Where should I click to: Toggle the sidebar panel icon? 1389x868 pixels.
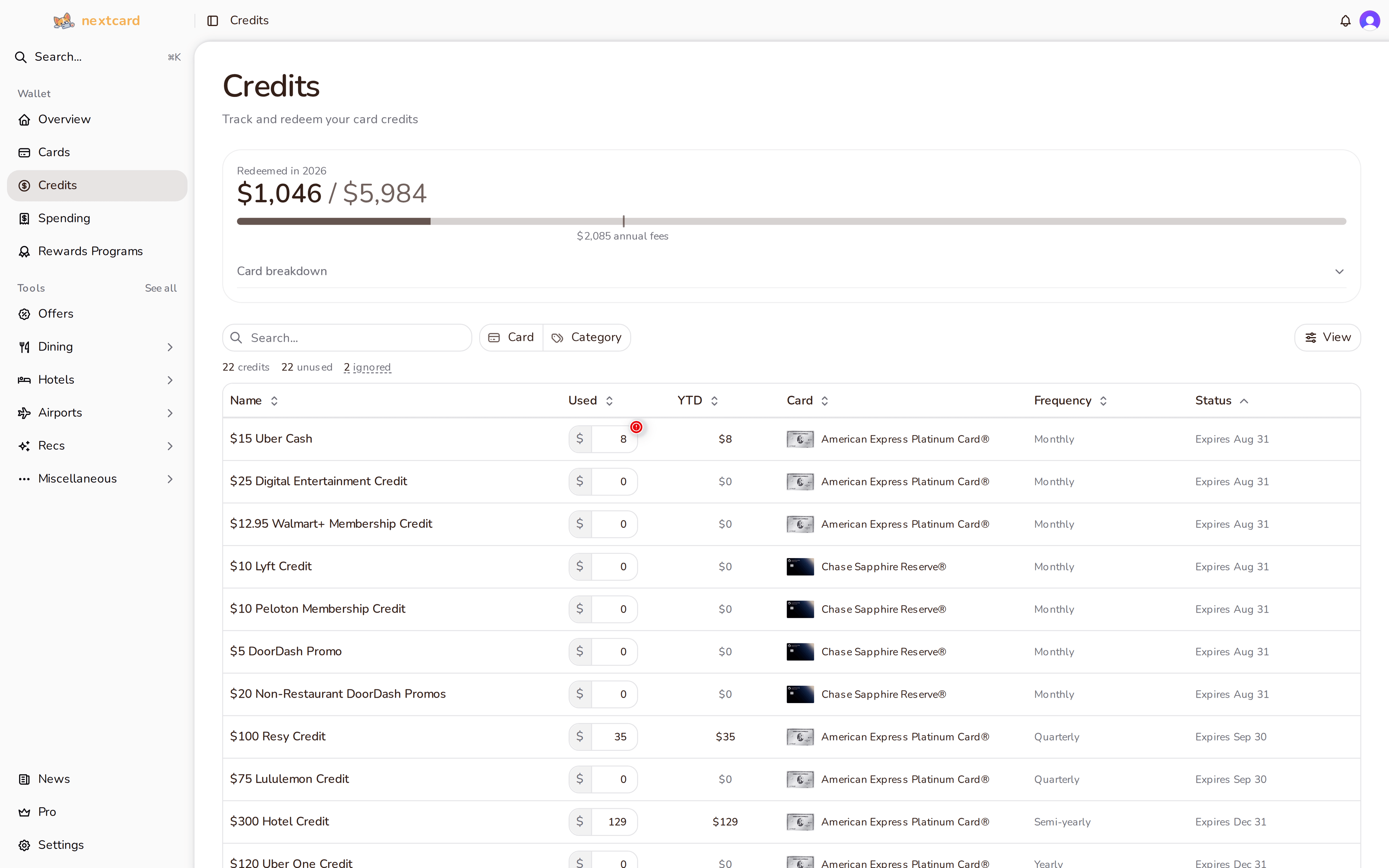coord(213,21)
